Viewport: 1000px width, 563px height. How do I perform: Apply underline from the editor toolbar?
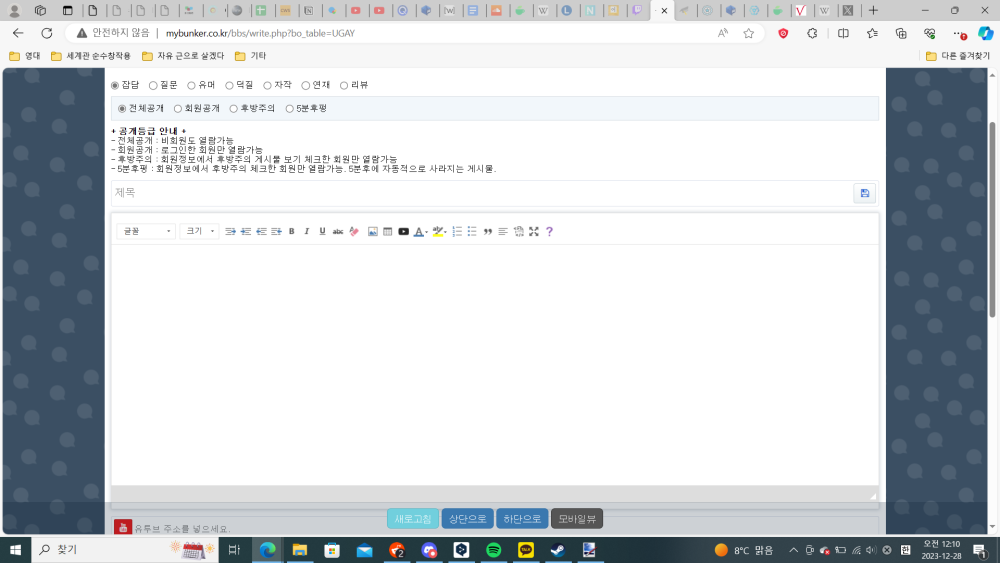[x=322, y=231]
